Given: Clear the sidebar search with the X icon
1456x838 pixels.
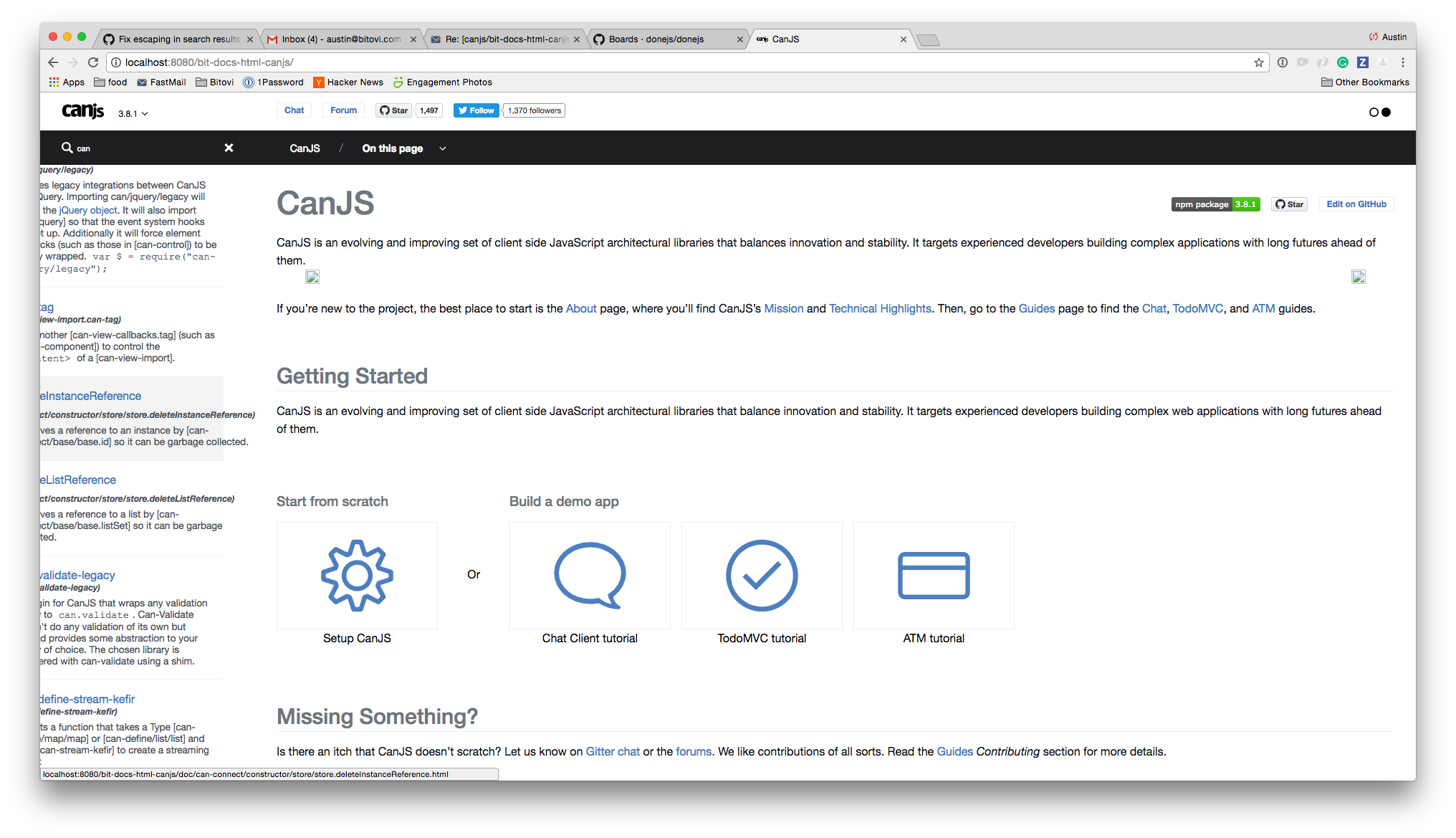Looking at the screenshot, I should click(x=229, y=148).
